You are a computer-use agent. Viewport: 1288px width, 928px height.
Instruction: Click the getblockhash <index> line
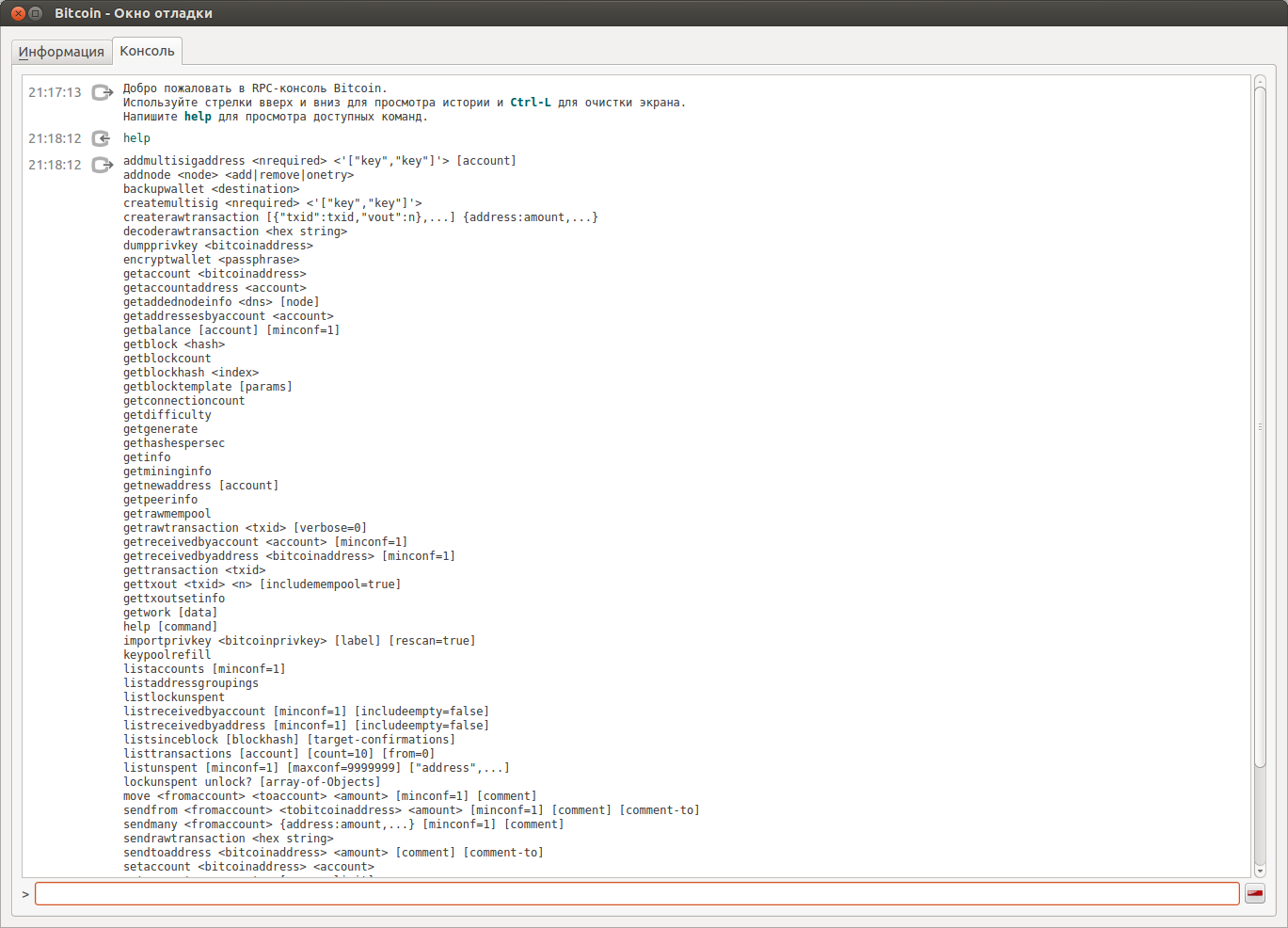click(x=191, y=373)
